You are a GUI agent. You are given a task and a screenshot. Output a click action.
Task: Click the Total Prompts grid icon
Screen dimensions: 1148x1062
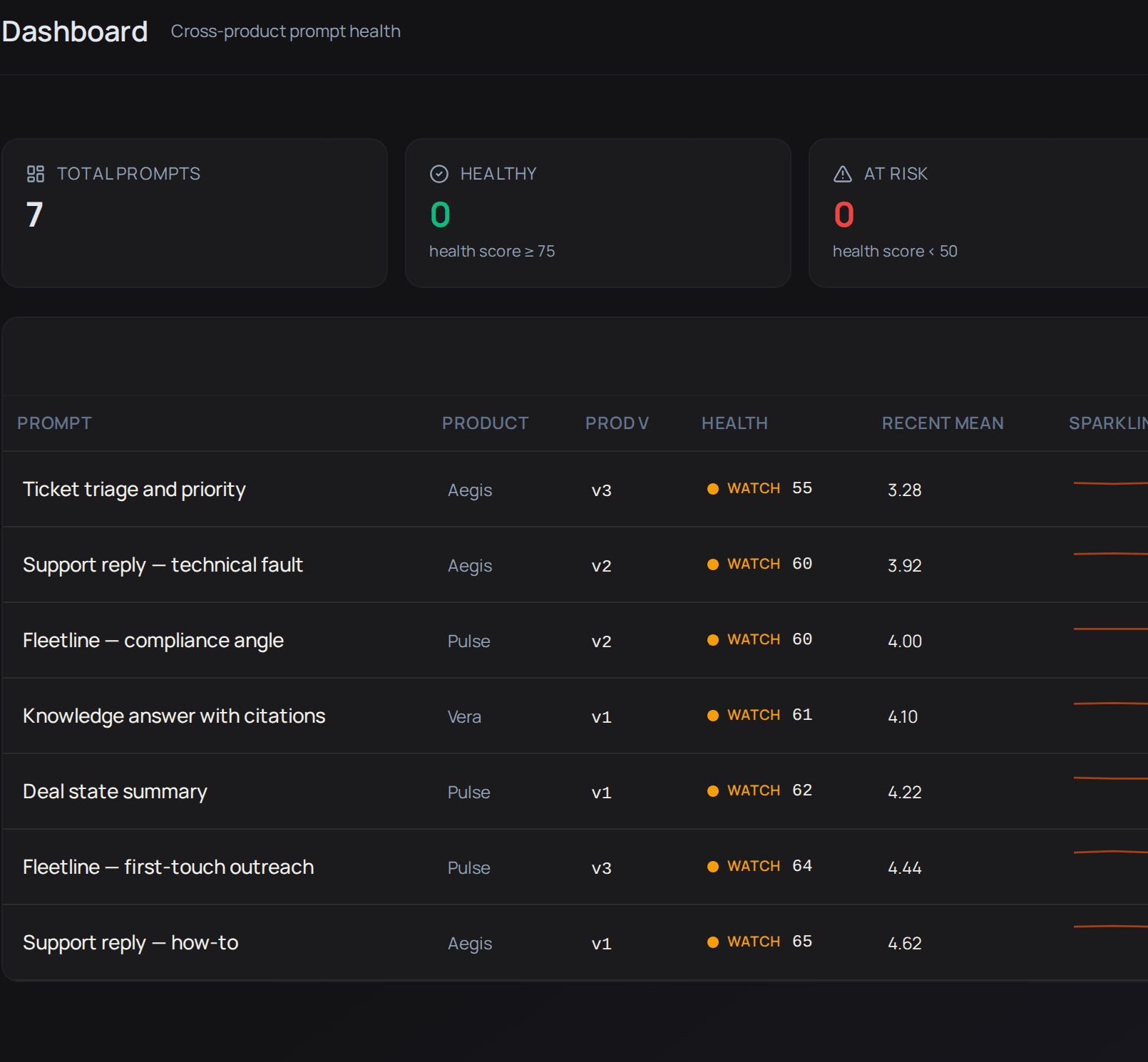point(36,174)
